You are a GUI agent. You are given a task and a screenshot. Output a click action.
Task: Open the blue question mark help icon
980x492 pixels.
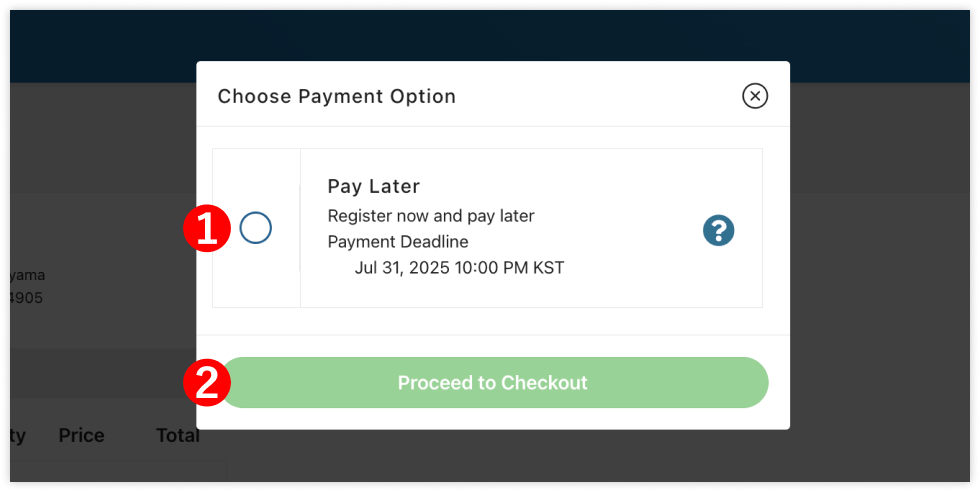(718, 231)
